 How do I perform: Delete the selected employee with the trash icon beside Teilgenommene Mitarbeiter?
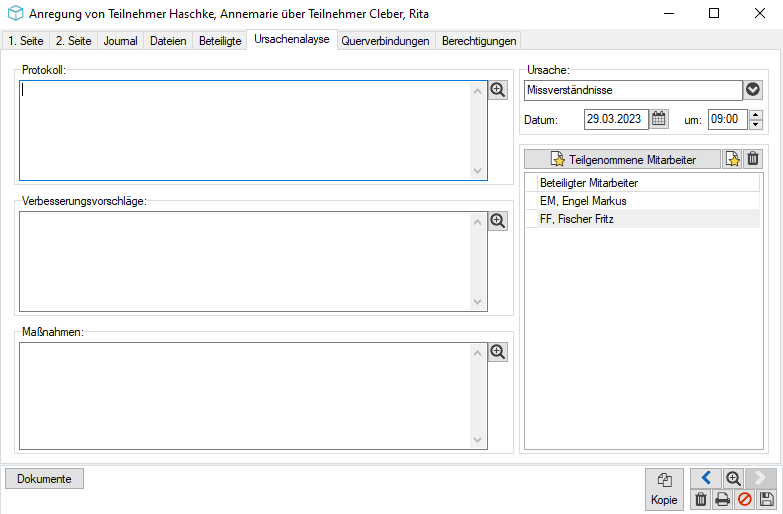click(753, 159)
